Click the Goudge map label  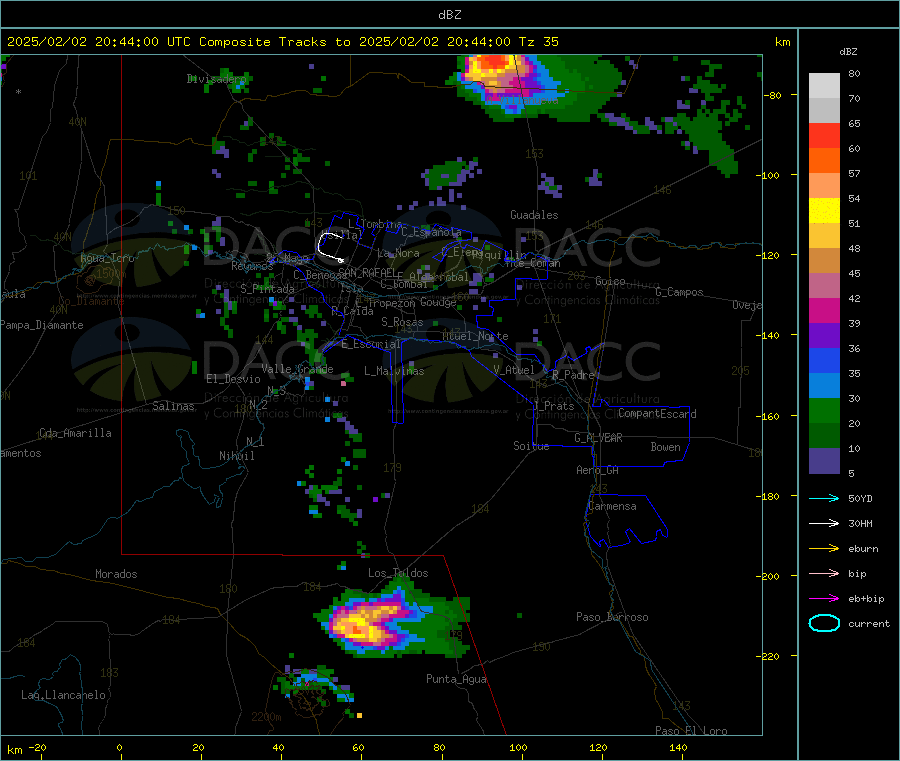coord(438,302)
